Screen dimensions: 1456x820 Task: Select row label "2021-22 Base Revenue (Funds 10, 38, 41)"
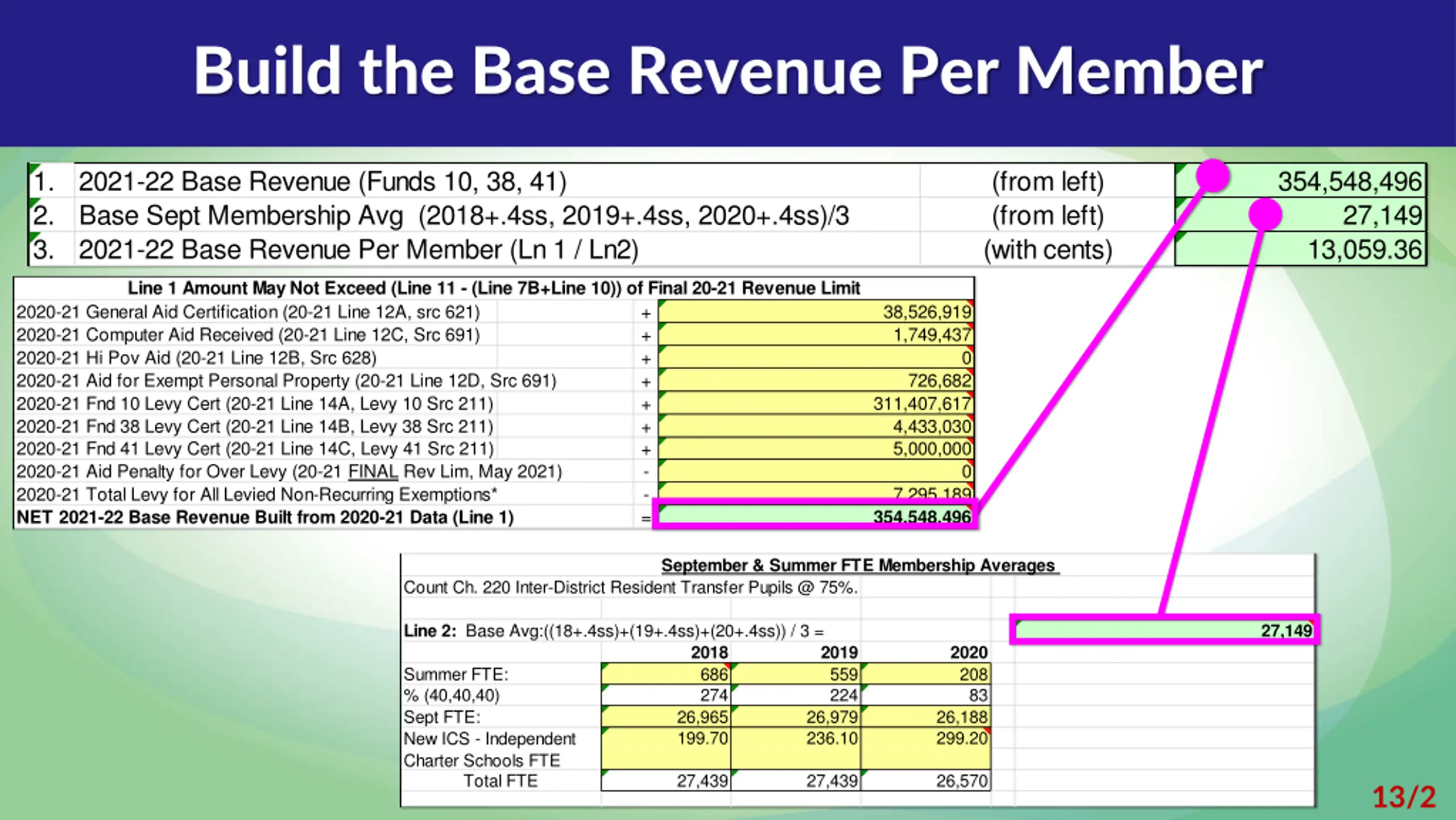tap(322, 182)
